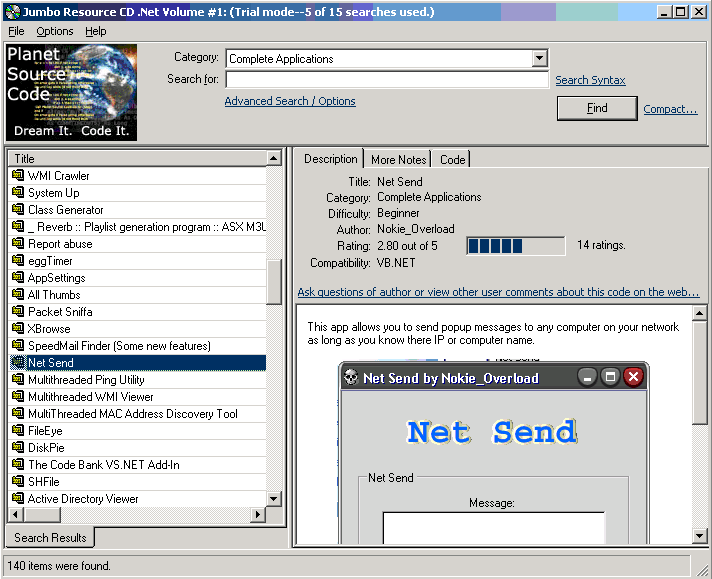
Task: Open the Category dropdown arrow
Action: pos(539,58)
